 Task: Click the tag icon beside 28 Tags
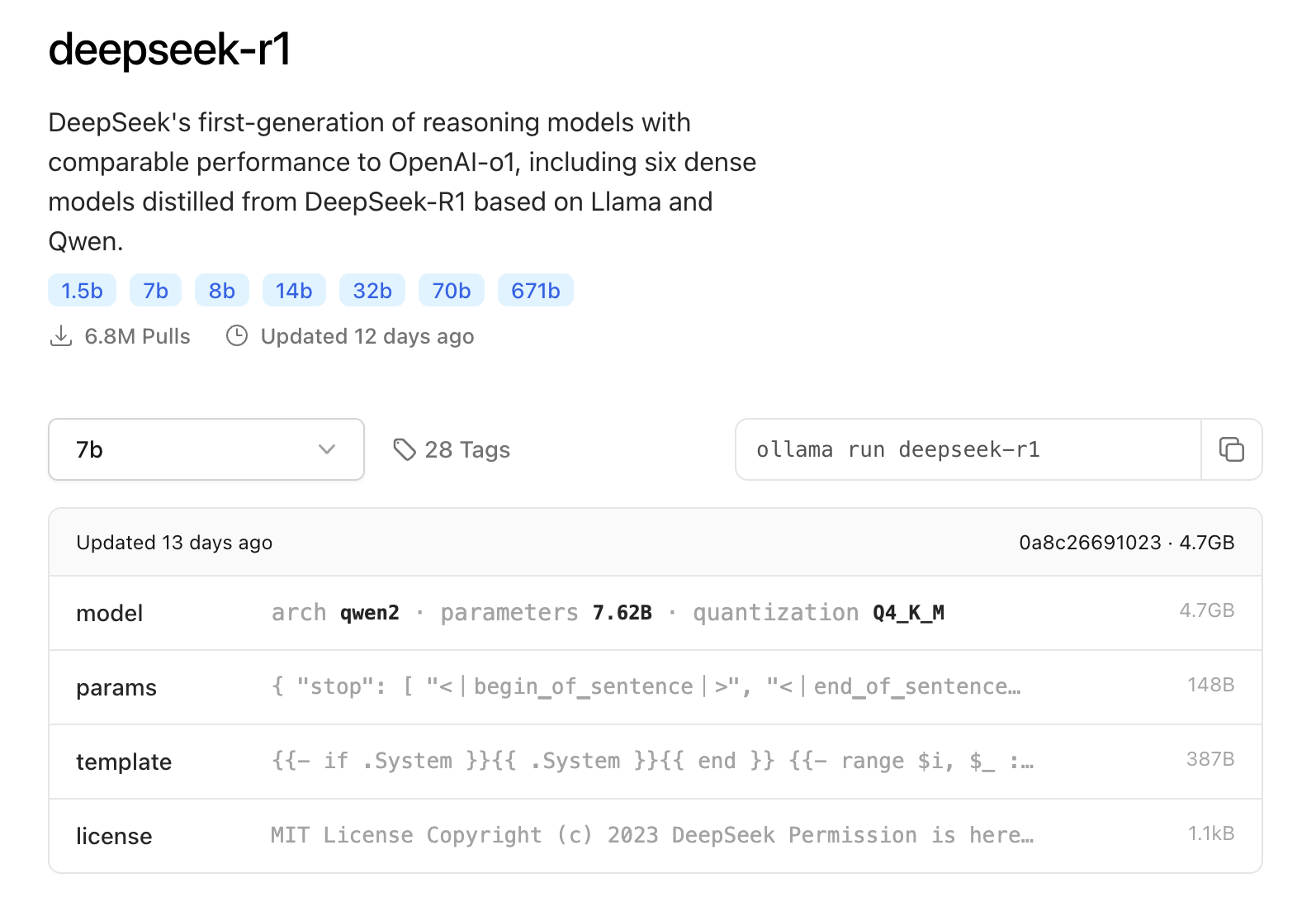404,449
